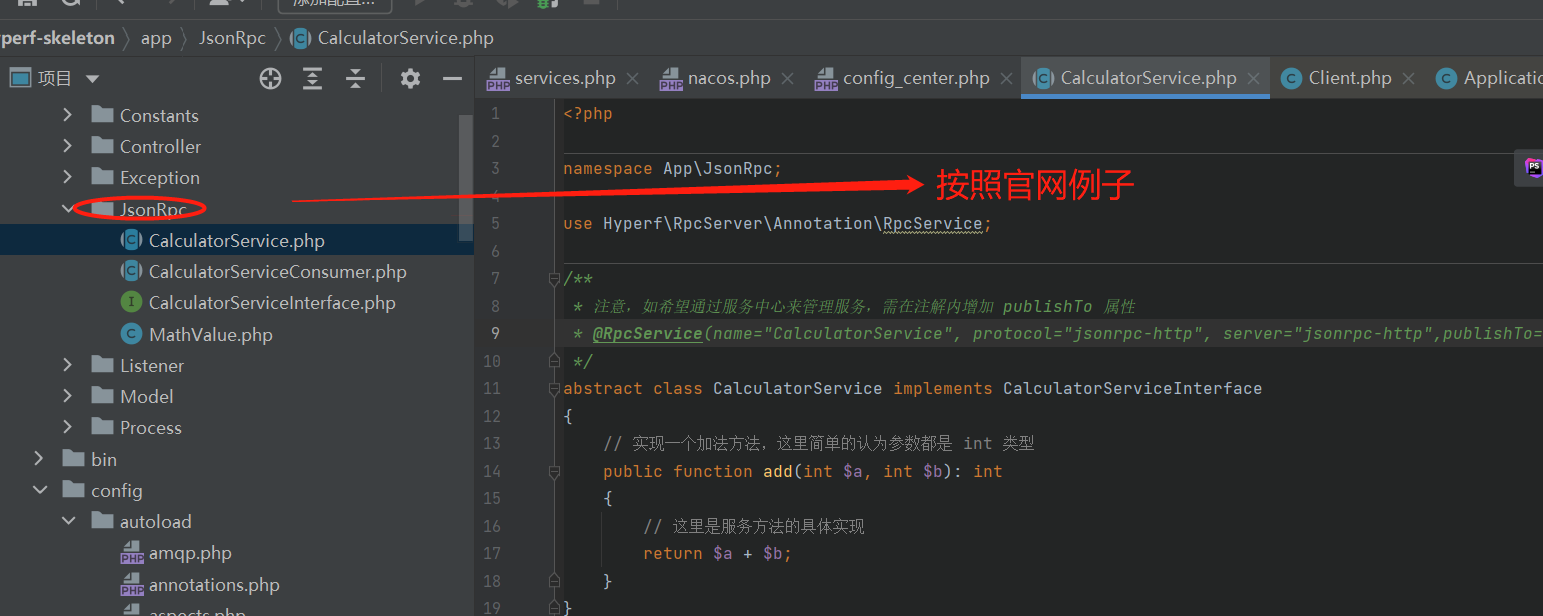Click the add function name on line 14

point(778,471)
